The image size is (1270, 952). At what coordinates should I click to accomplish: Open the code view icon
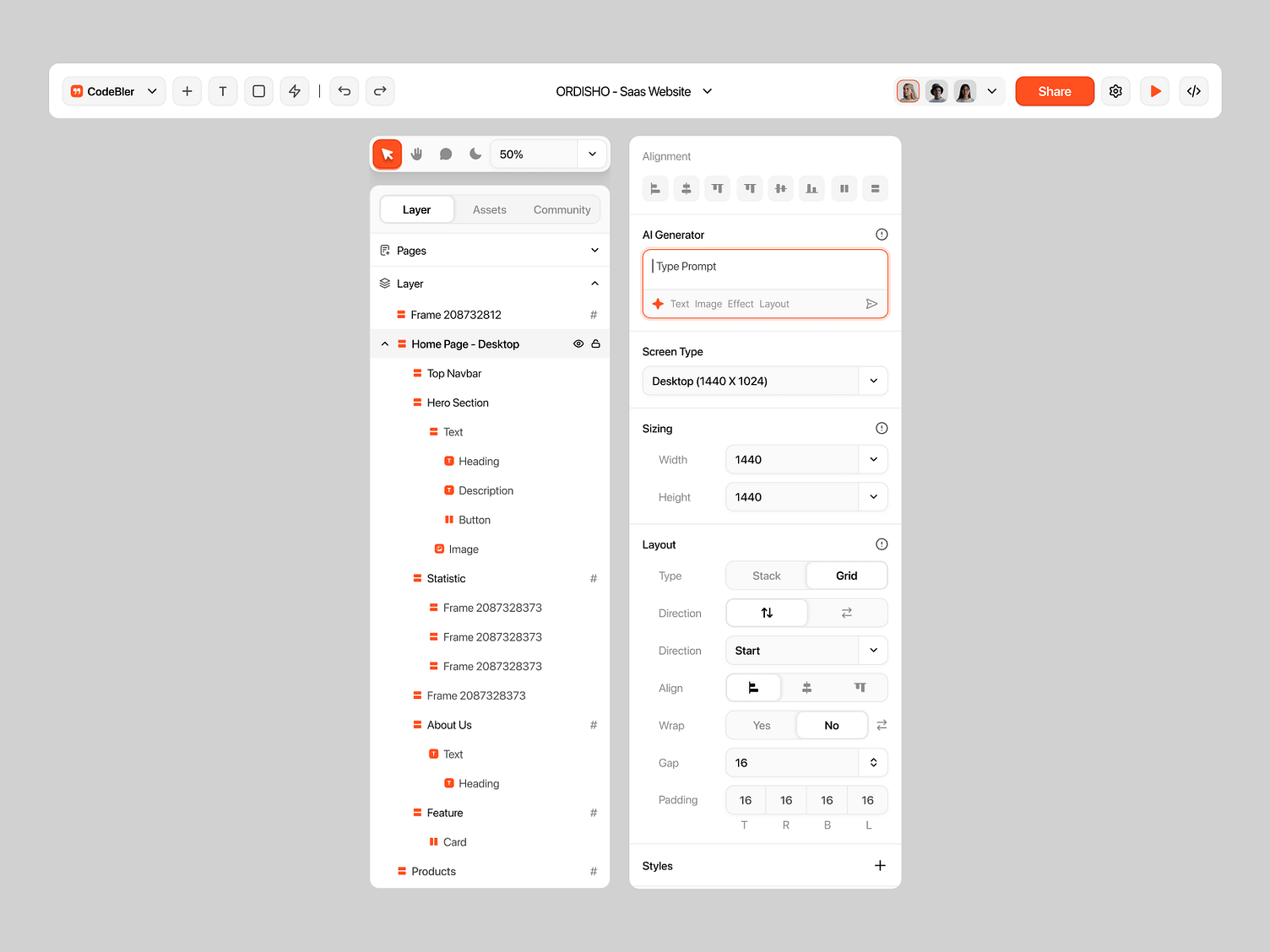tap(1193, 91)
